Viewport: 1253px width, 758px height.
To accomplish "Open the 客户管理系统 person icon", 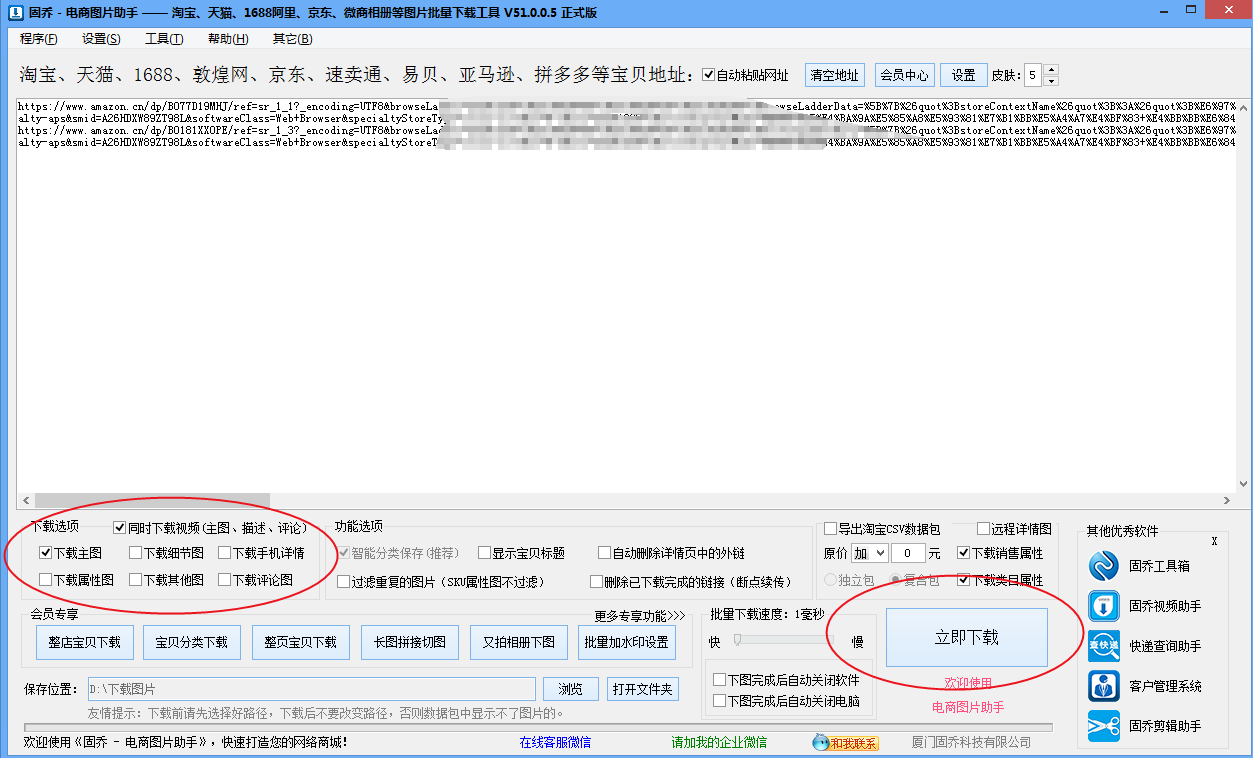I will [x=1104, y=686].
